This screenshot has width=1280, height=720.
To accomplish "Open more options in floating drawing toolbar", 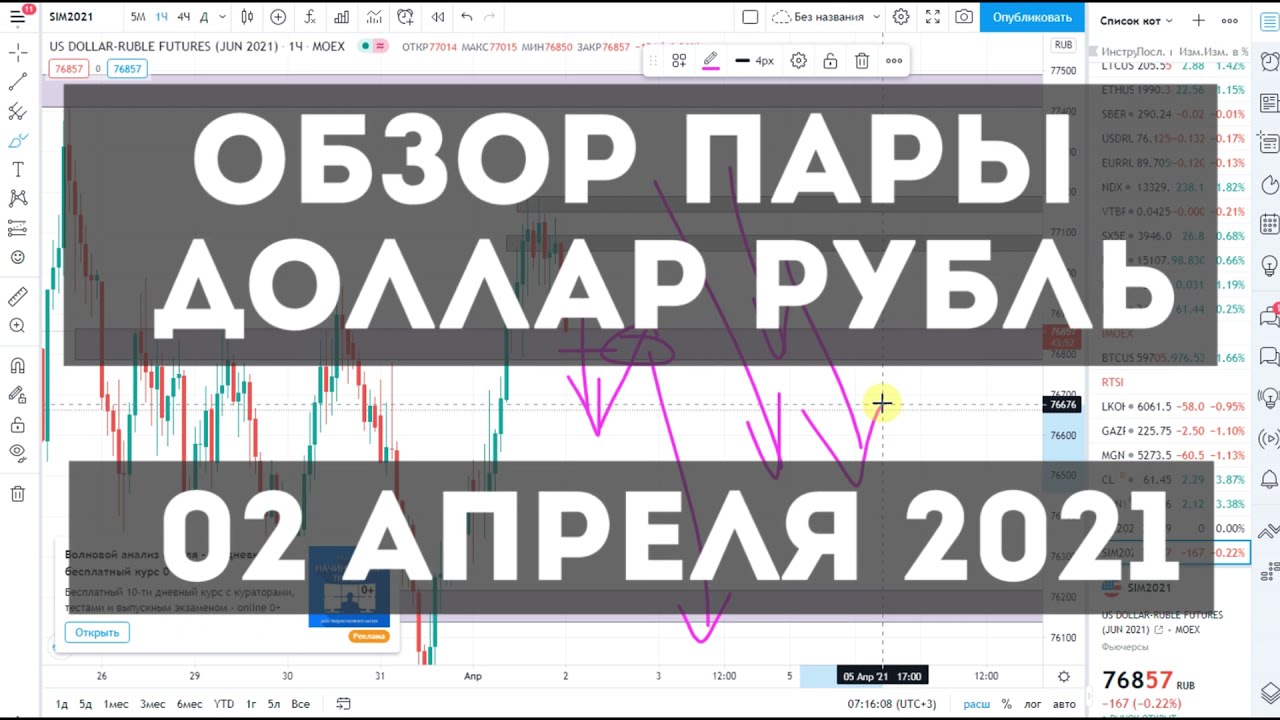I will [x=894, y=61].
